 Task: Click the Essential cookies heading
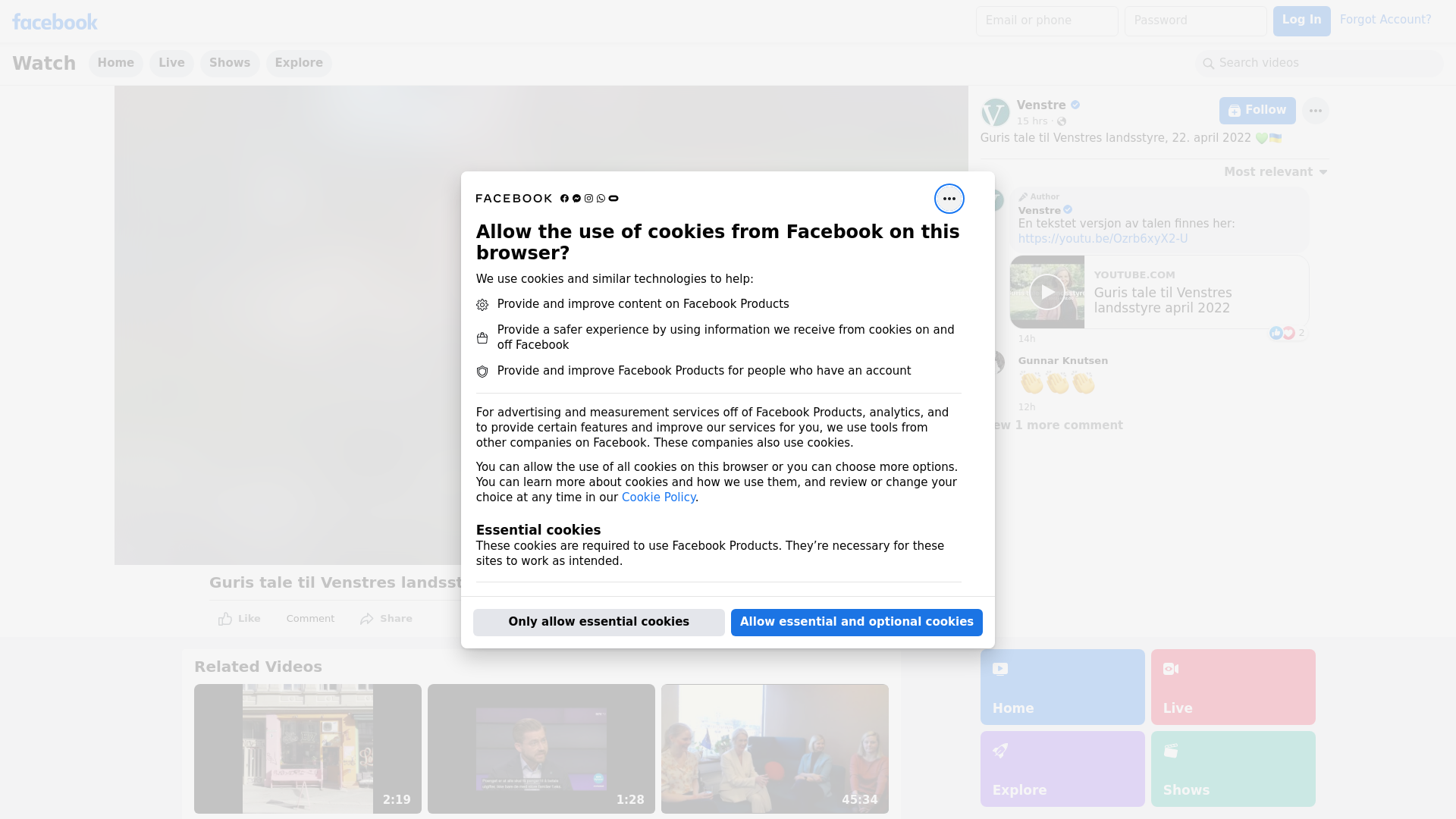pos(538,530)
